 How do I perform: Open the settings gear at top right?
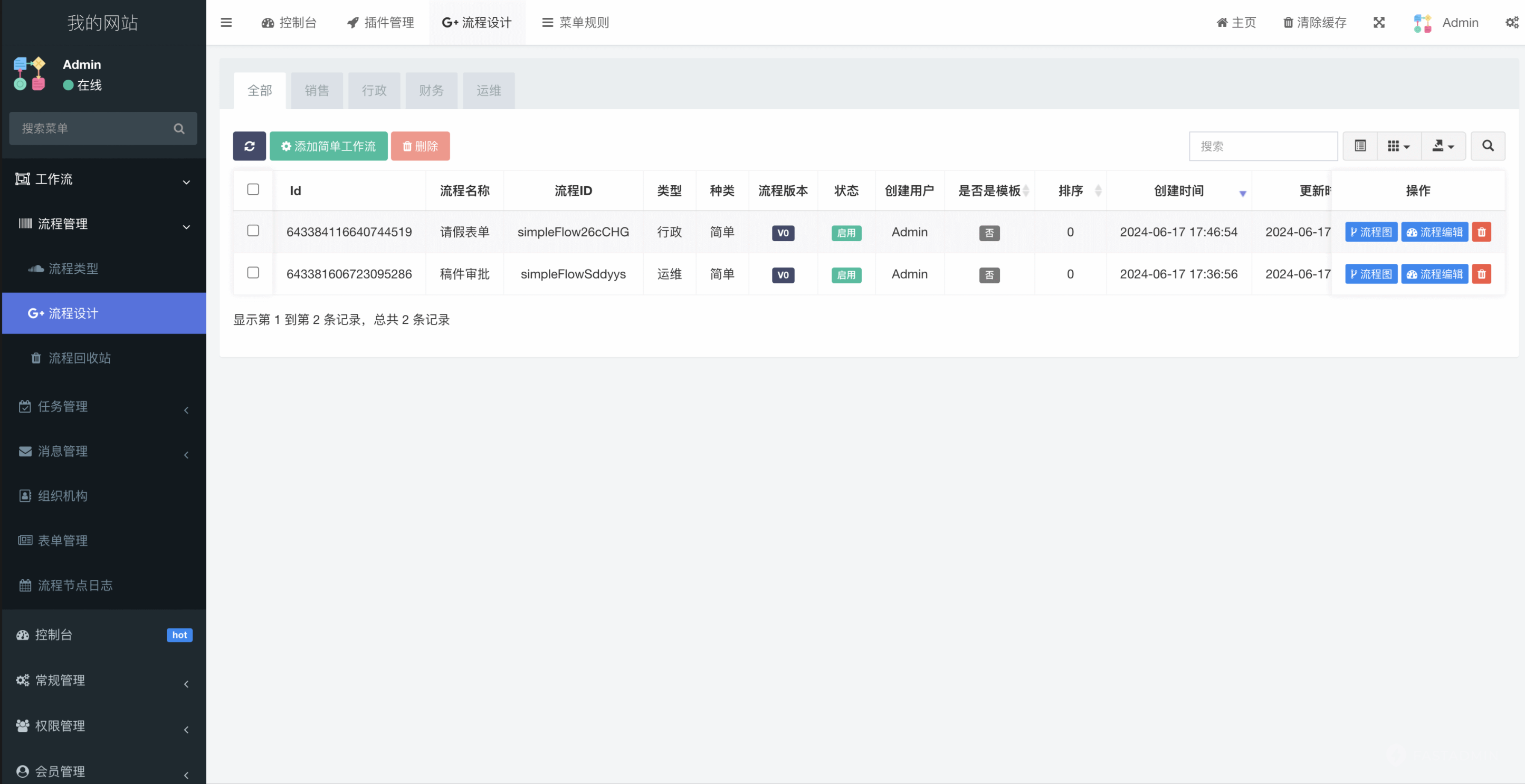coord(1511,23)
